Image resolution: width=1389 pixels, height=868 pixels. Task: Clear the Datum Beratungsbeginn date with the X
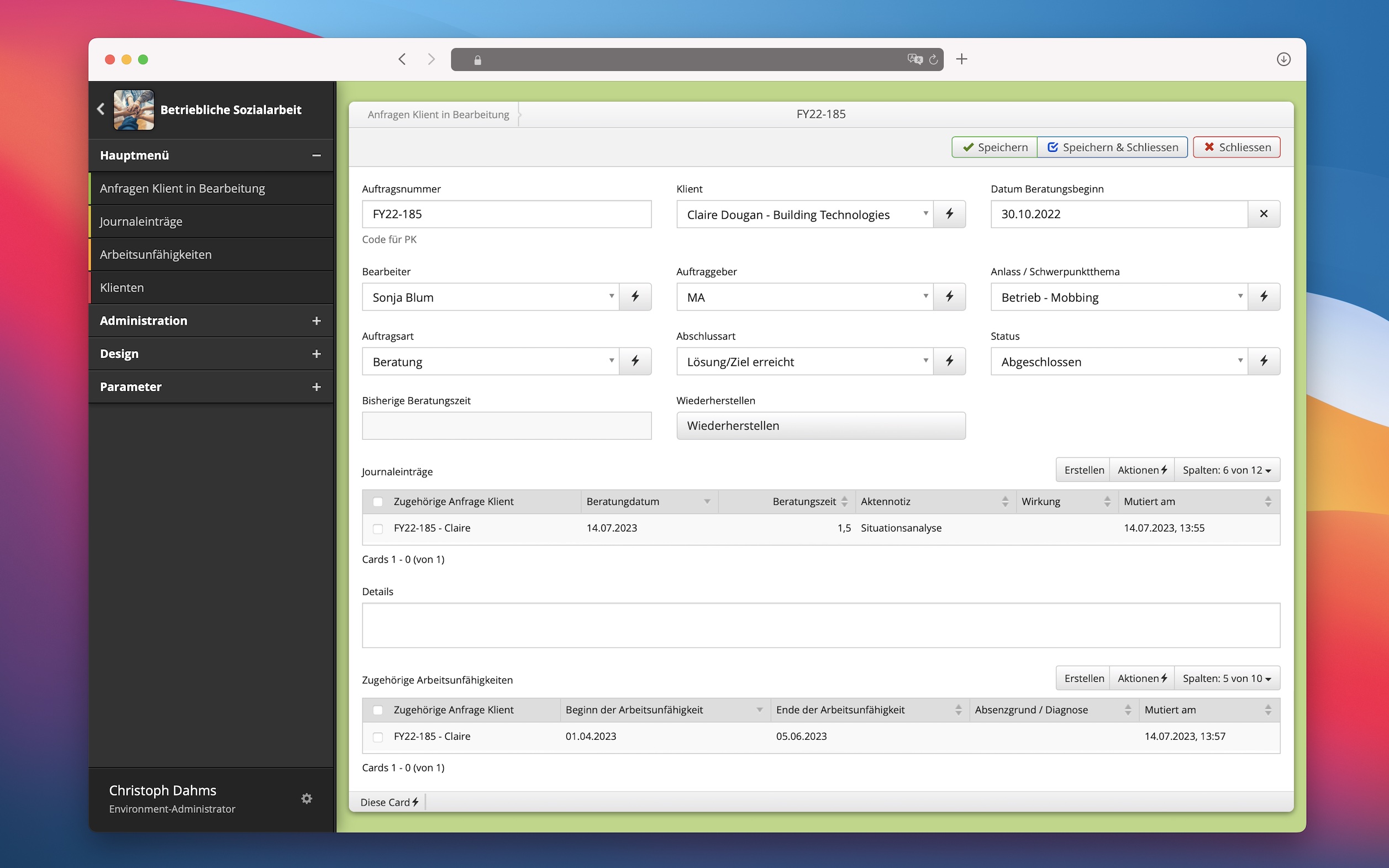[1263, 214]
